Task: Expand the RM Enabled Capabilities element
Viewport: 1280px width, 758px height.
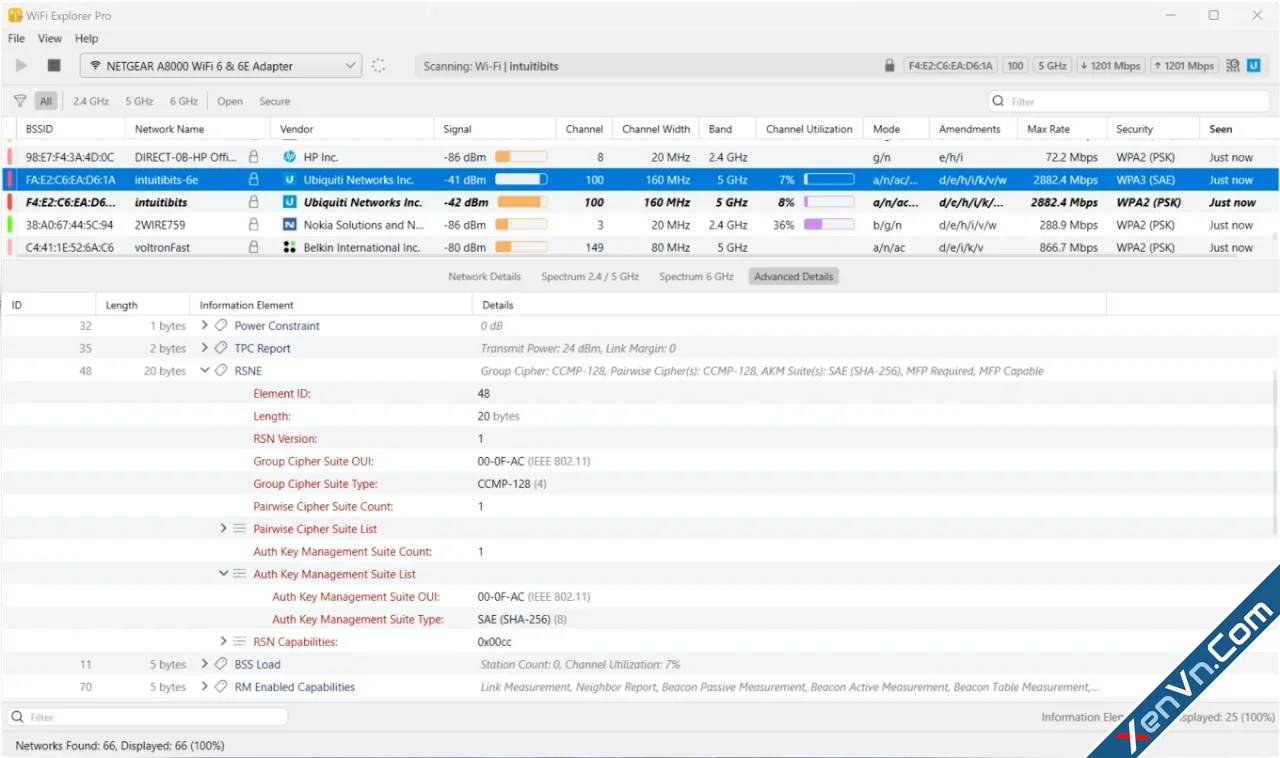Action: (x=205, y=686)
